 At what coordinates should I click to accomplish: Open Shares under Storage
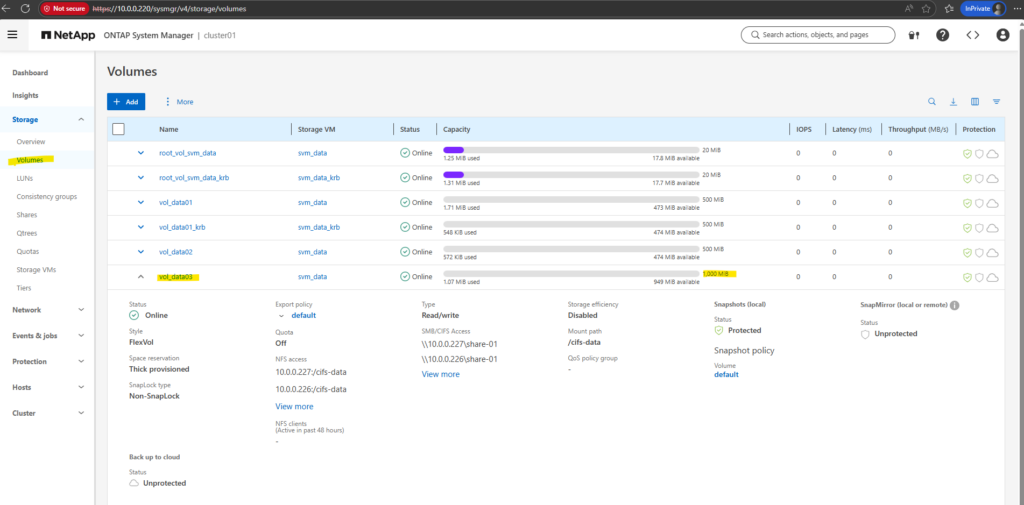click(28, 215)
